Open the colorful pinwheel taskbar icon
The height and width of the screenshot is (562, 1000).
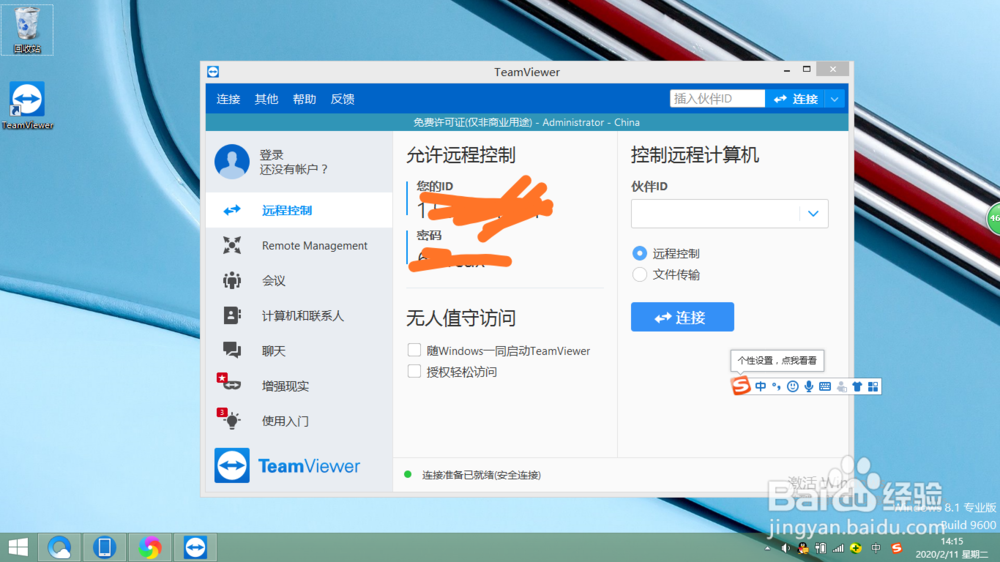tap(149, 547)
